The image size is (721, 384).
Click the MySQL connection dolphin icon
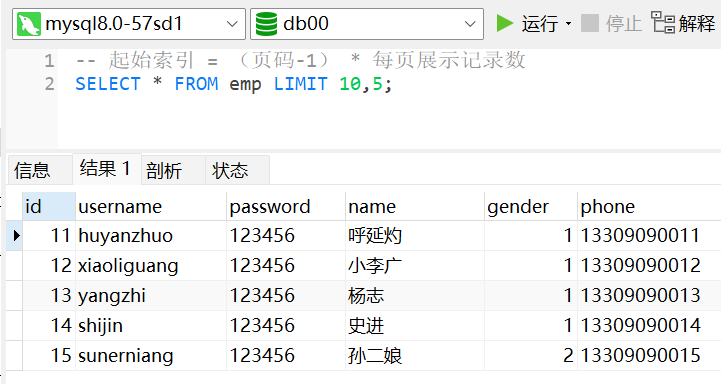tap(29, 24)
